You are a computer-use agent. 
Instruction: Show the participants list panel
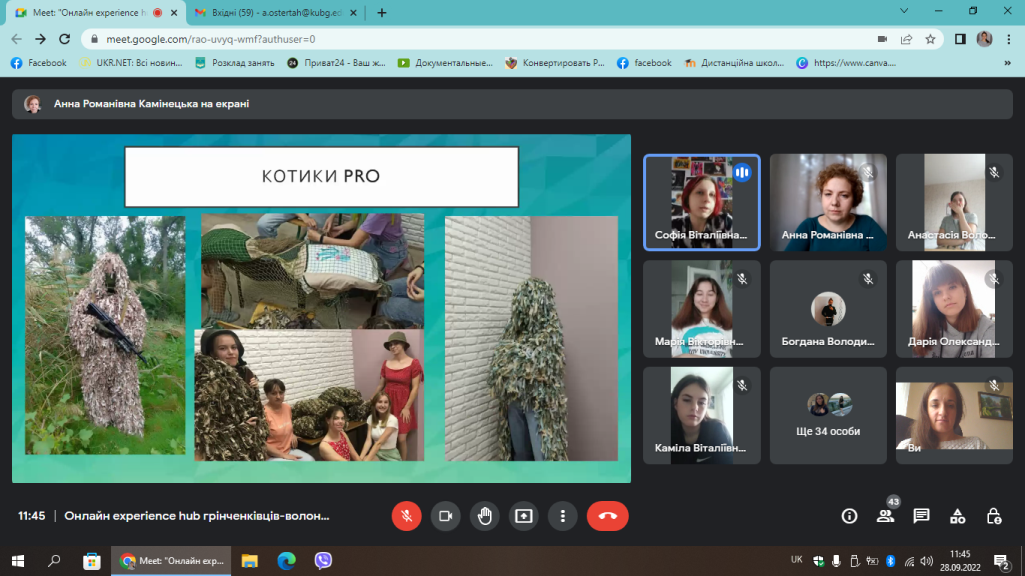[885, 516]
